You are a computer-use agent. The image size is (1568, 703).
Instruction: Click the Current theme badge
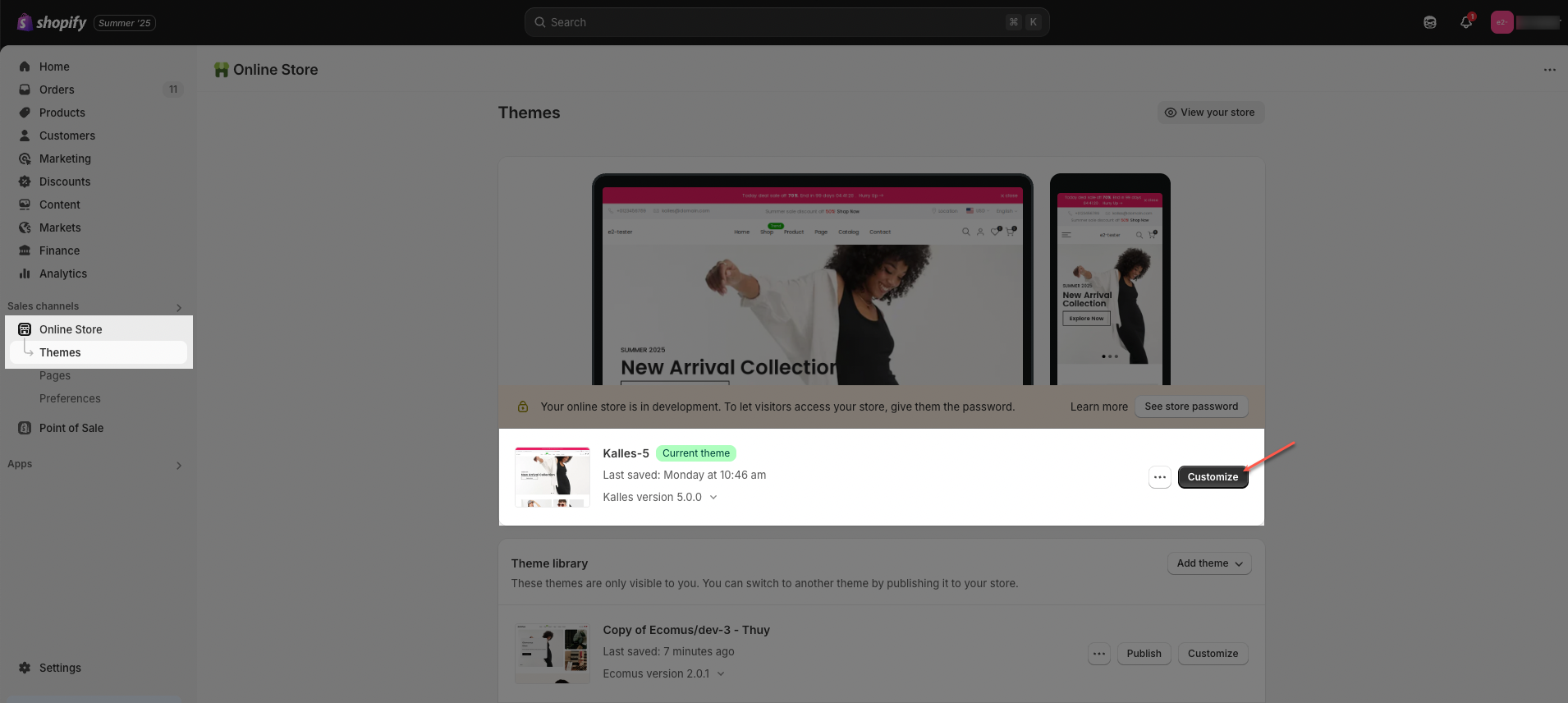(x=696, y=453)
